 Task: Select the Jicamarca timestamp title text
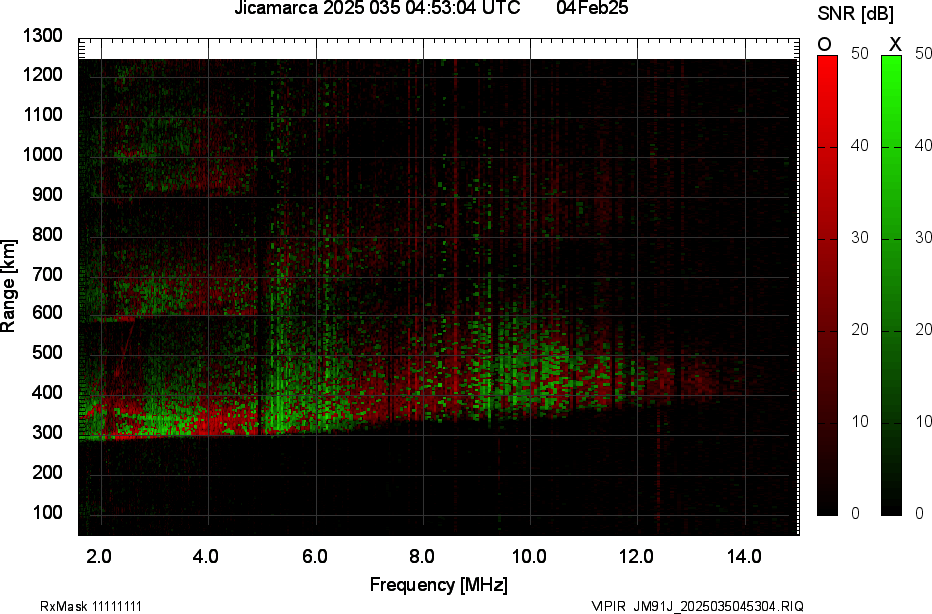pyautogui.click(x=375, y=9)
